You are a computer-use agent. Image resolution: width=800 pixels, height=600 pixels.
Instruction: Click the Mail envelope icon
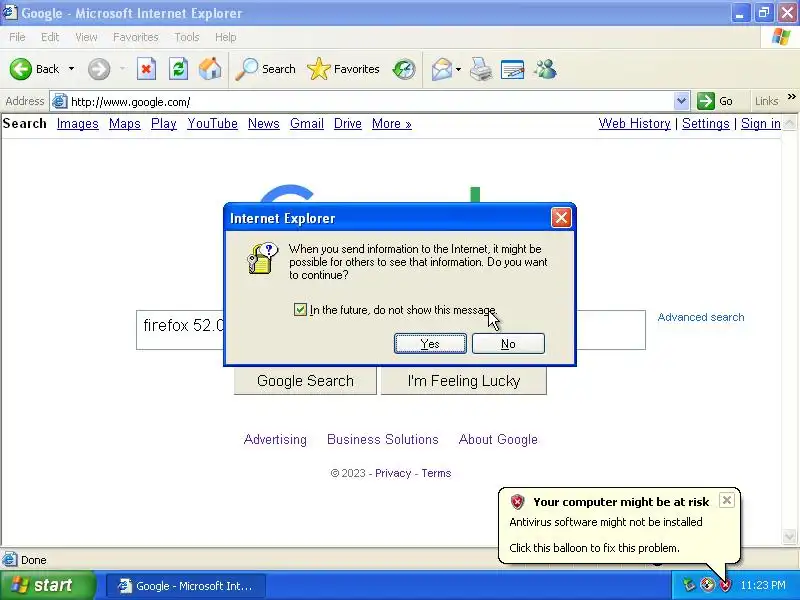(x=442, y=69)
